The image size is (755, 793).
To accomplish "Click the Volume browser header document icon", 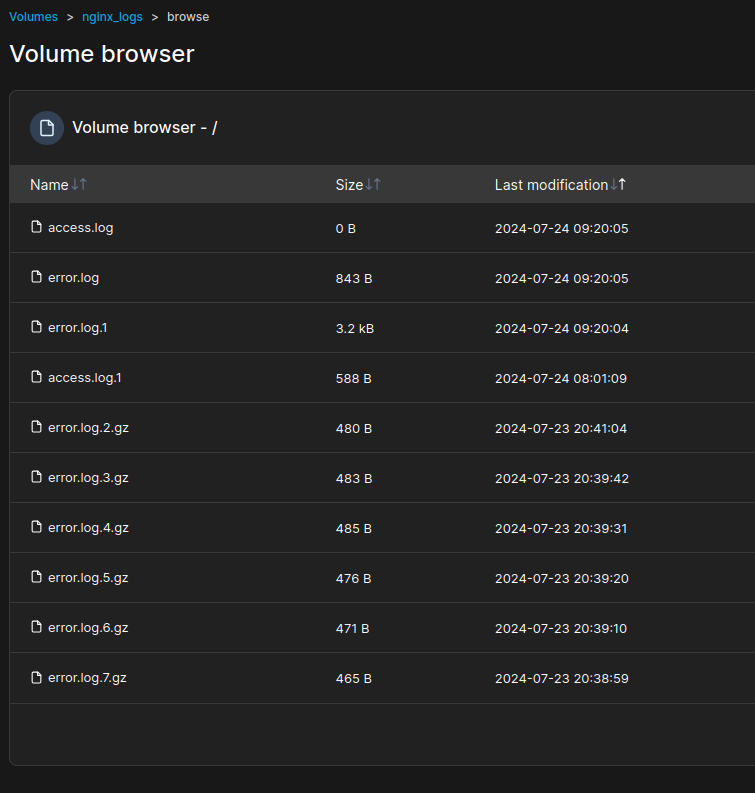I will 47,128.
